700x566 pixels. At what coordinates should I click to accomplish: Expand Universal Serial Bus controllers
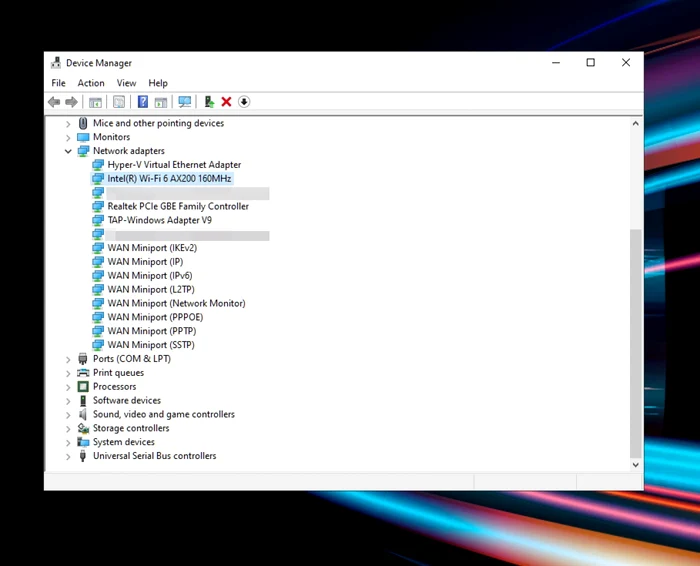pos(68,456)
